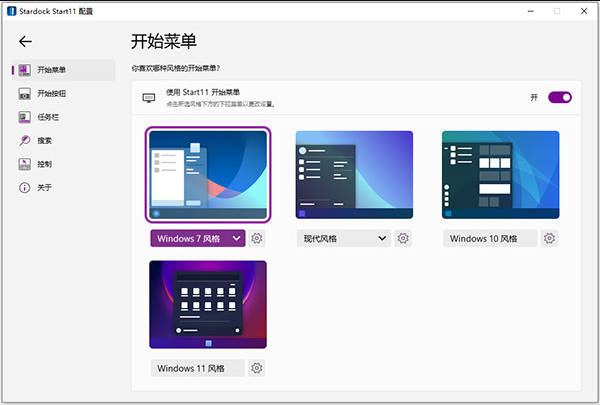Toggle the Start11 start menu switch
The height and width of the screenshot is (405, 600).
[560, 97]
